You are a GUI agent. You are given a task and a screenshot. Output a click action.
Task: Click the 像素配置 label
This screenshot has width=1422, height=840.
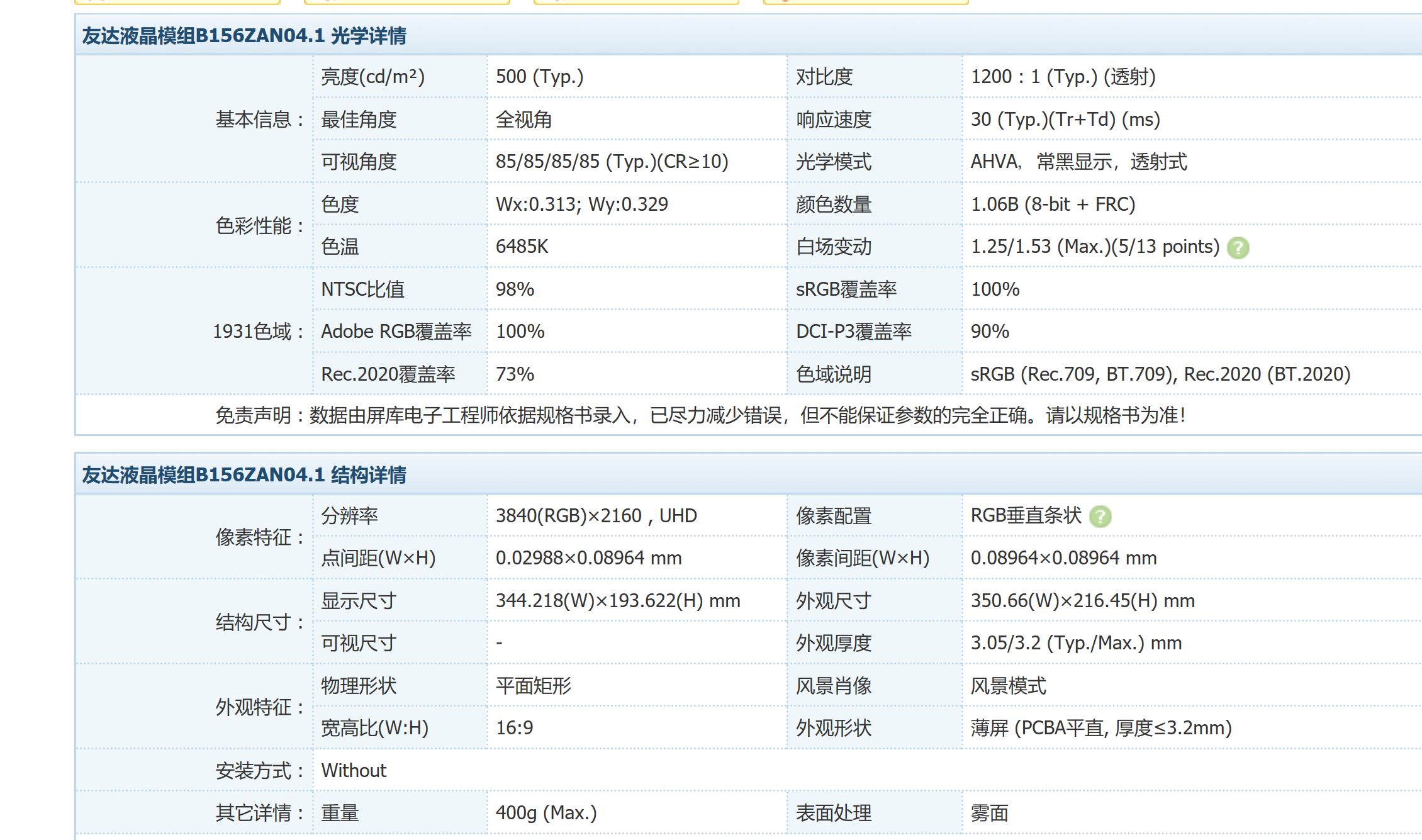coord(834,516)
